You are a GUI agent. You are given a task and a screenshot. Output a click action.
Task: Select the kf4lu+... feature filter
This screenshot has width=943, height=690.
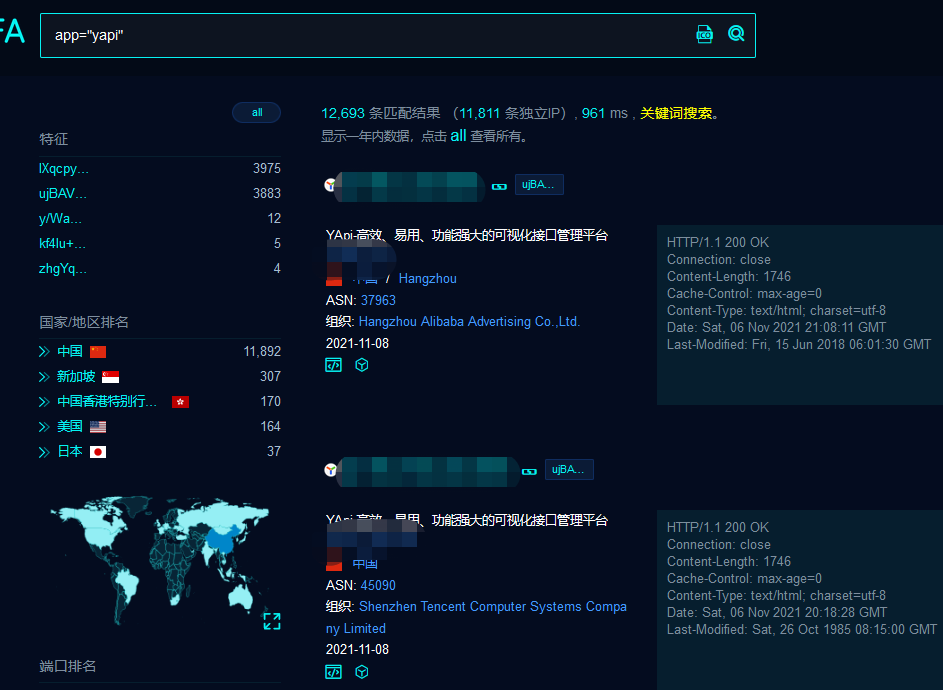(x=62, y=244)
